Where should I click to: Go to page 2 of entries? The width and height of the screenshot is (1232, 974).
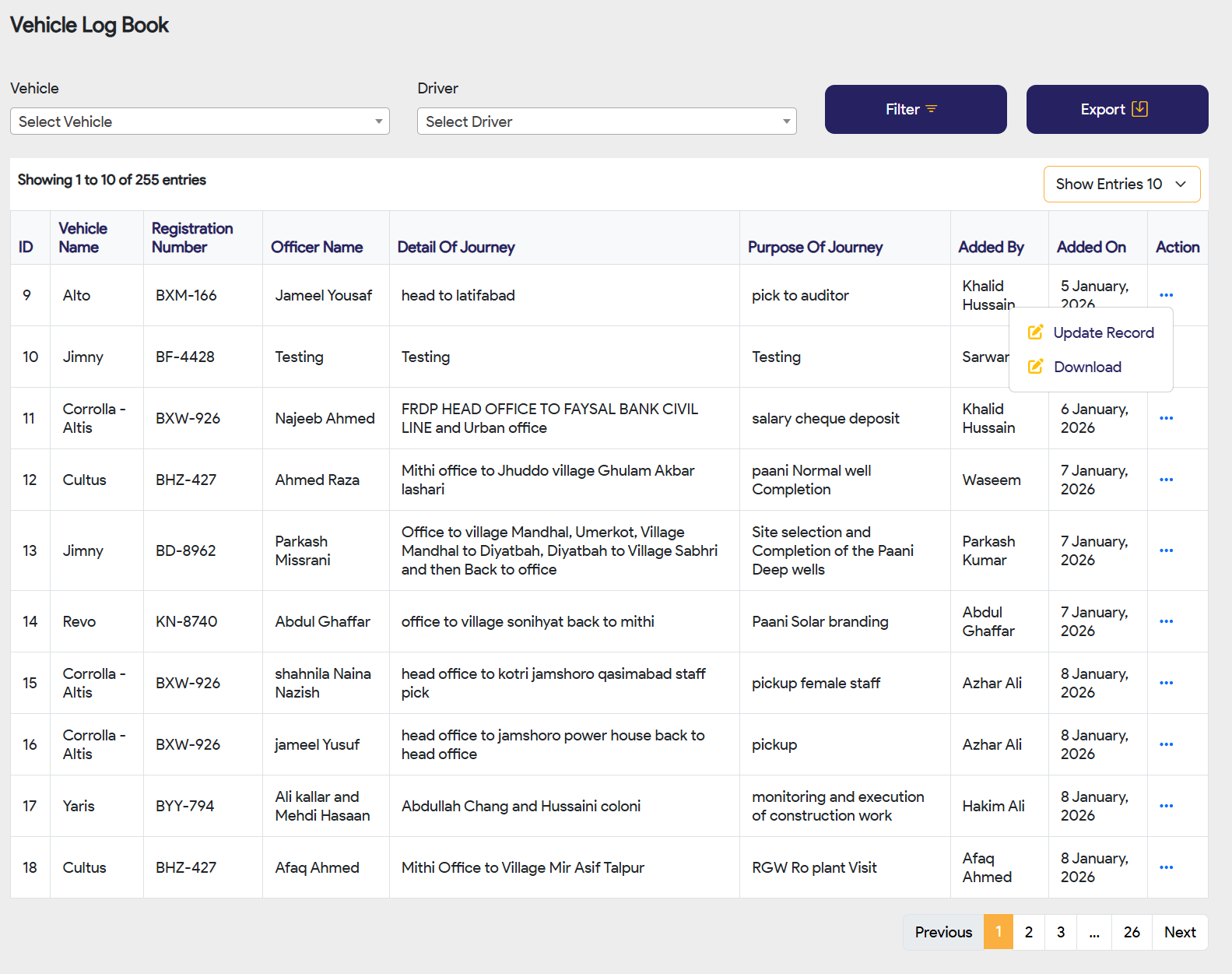point(1028,932)
